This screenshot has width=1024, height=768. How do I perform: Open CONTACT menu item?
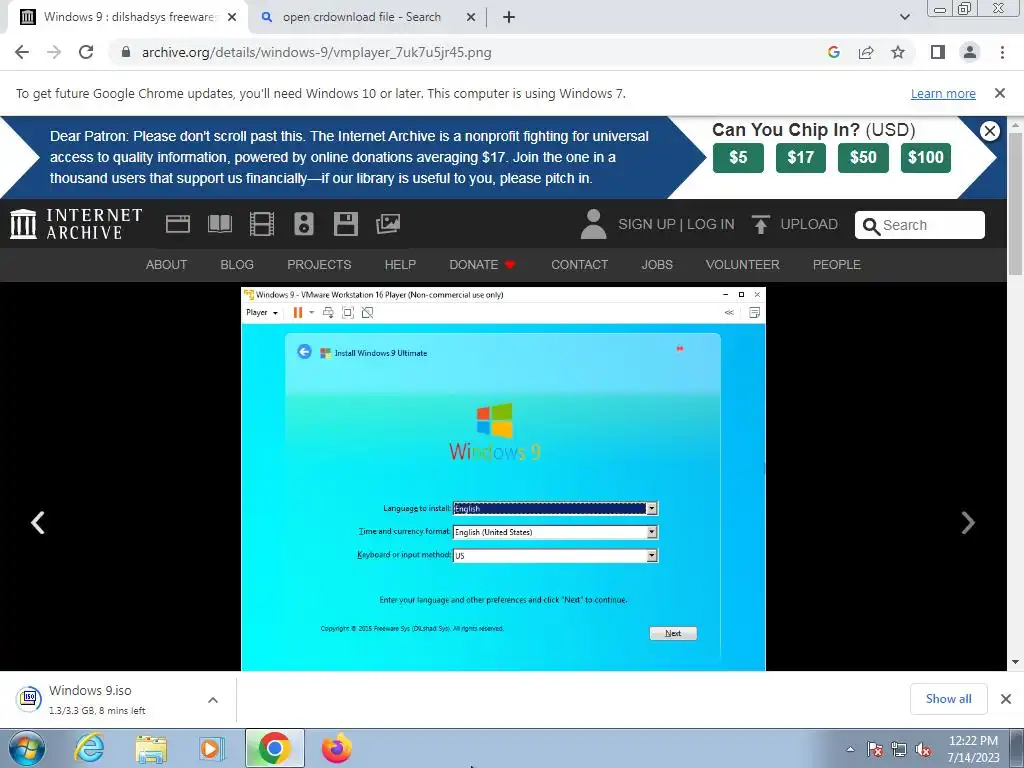[x=579, y=264]
